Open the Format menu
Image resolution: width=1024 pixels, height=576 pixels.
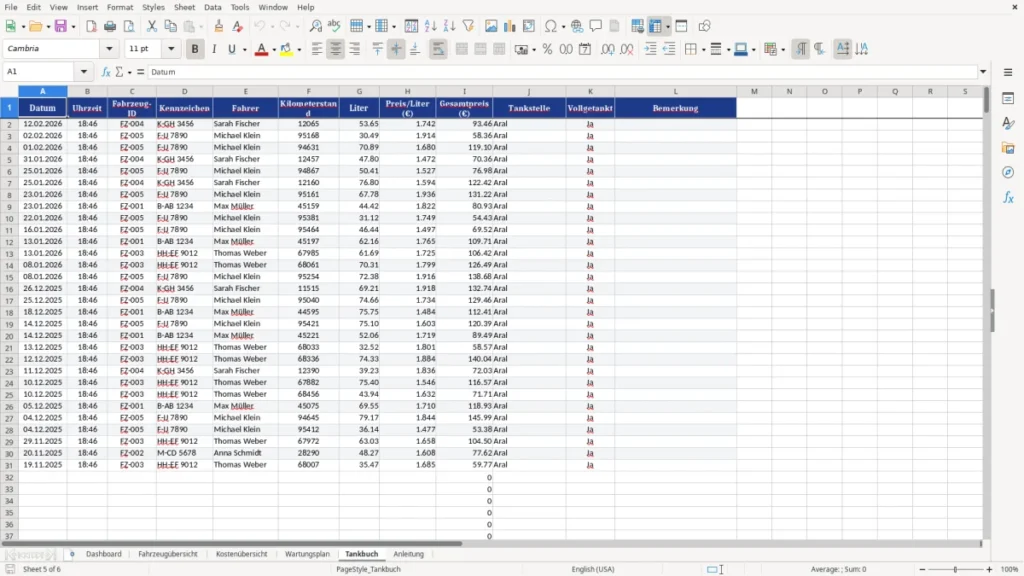click(120, 7)
